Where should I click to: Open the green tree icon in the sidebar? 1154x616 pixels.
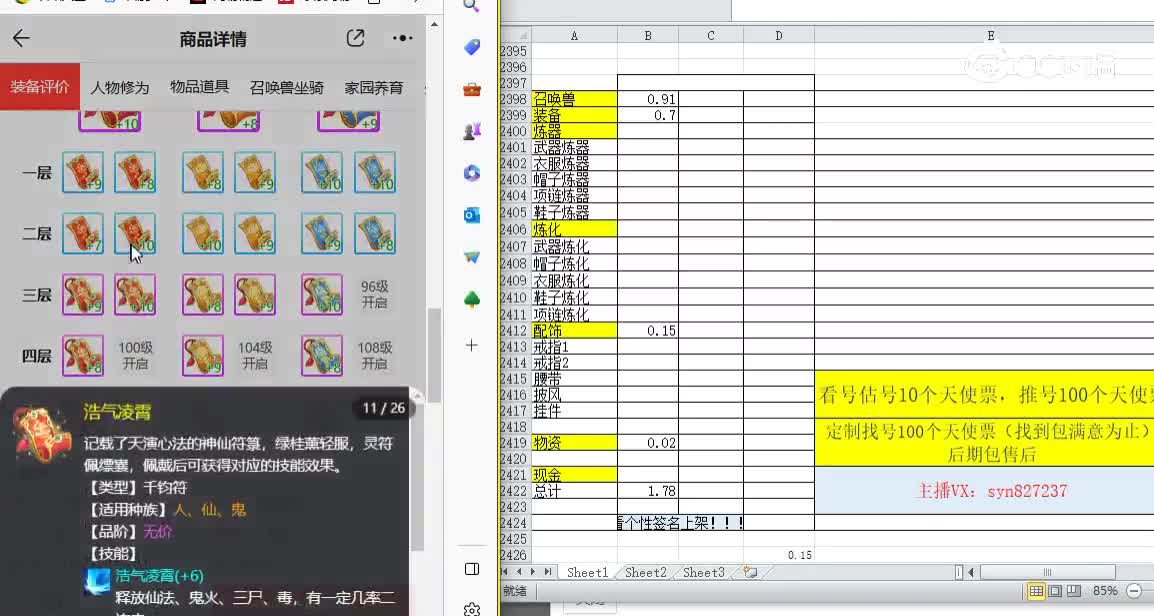472,299
